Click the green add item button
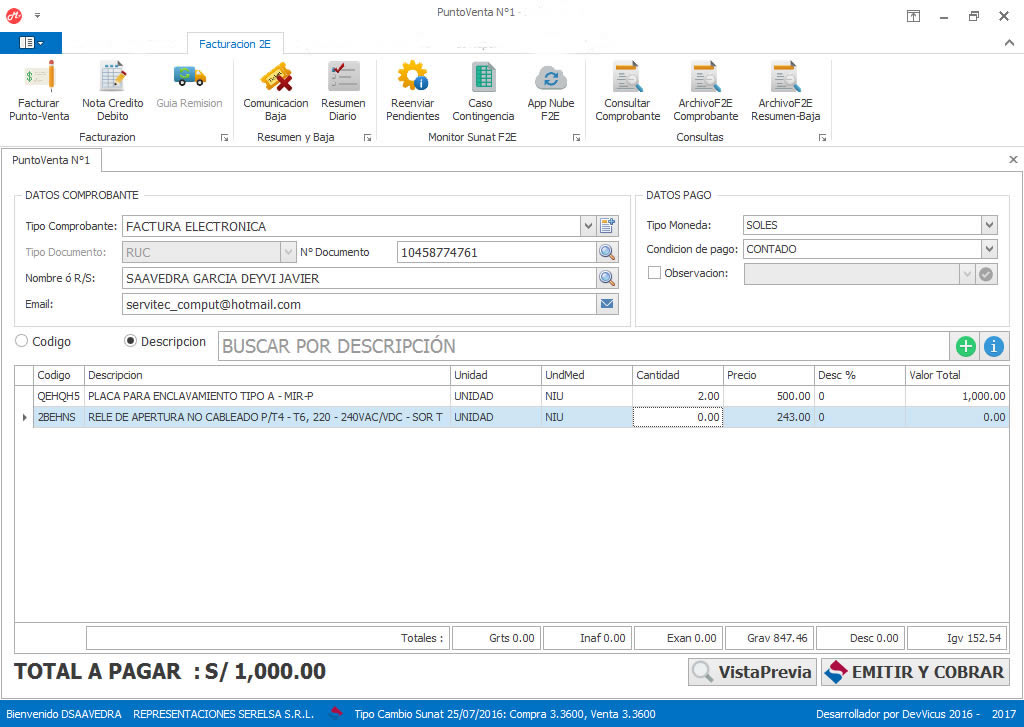The height and width of the screenshot is (727, 1024). (x=966, y=346)
